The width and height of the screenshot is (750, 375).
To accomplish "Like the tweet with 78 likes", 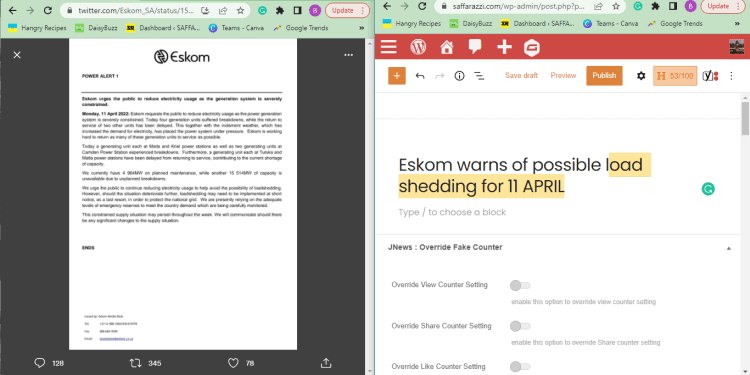I will click(x=233, y=363).
